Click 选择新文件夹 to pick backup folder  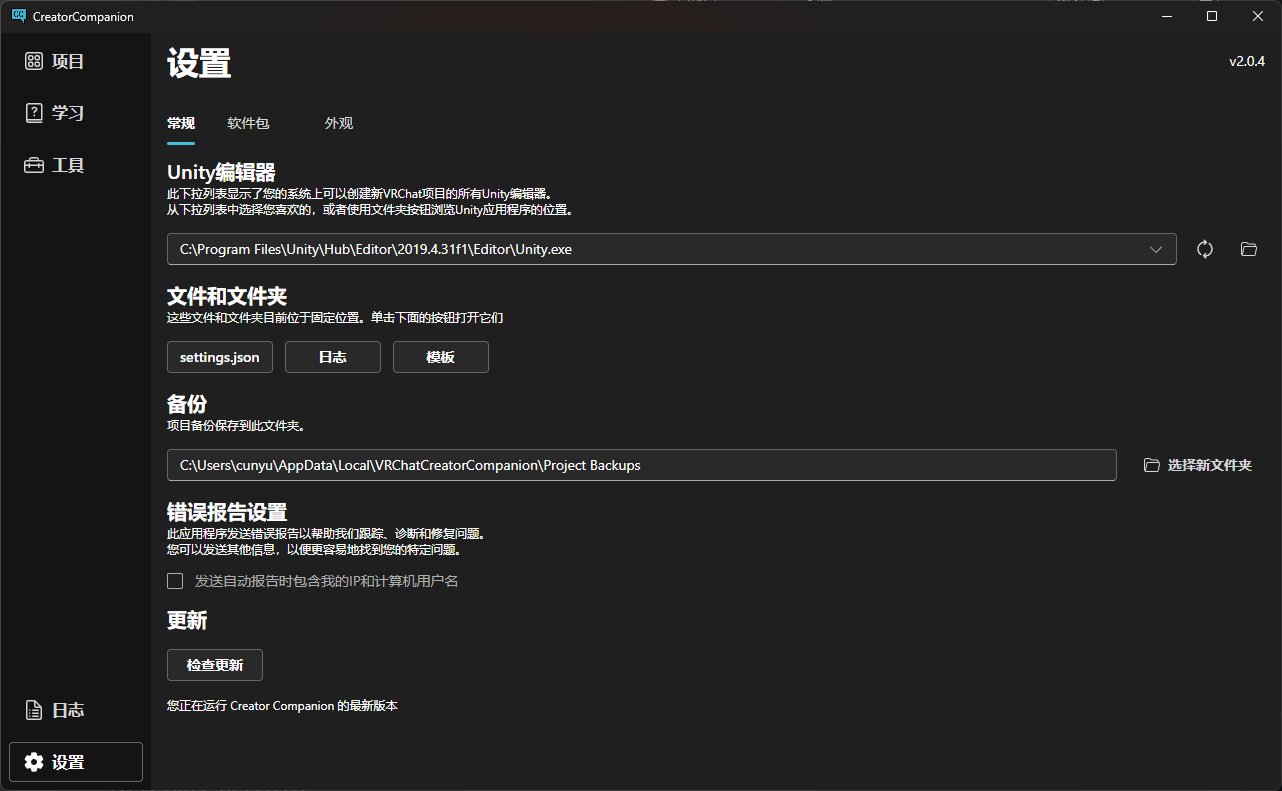(x=1198, y=465)
